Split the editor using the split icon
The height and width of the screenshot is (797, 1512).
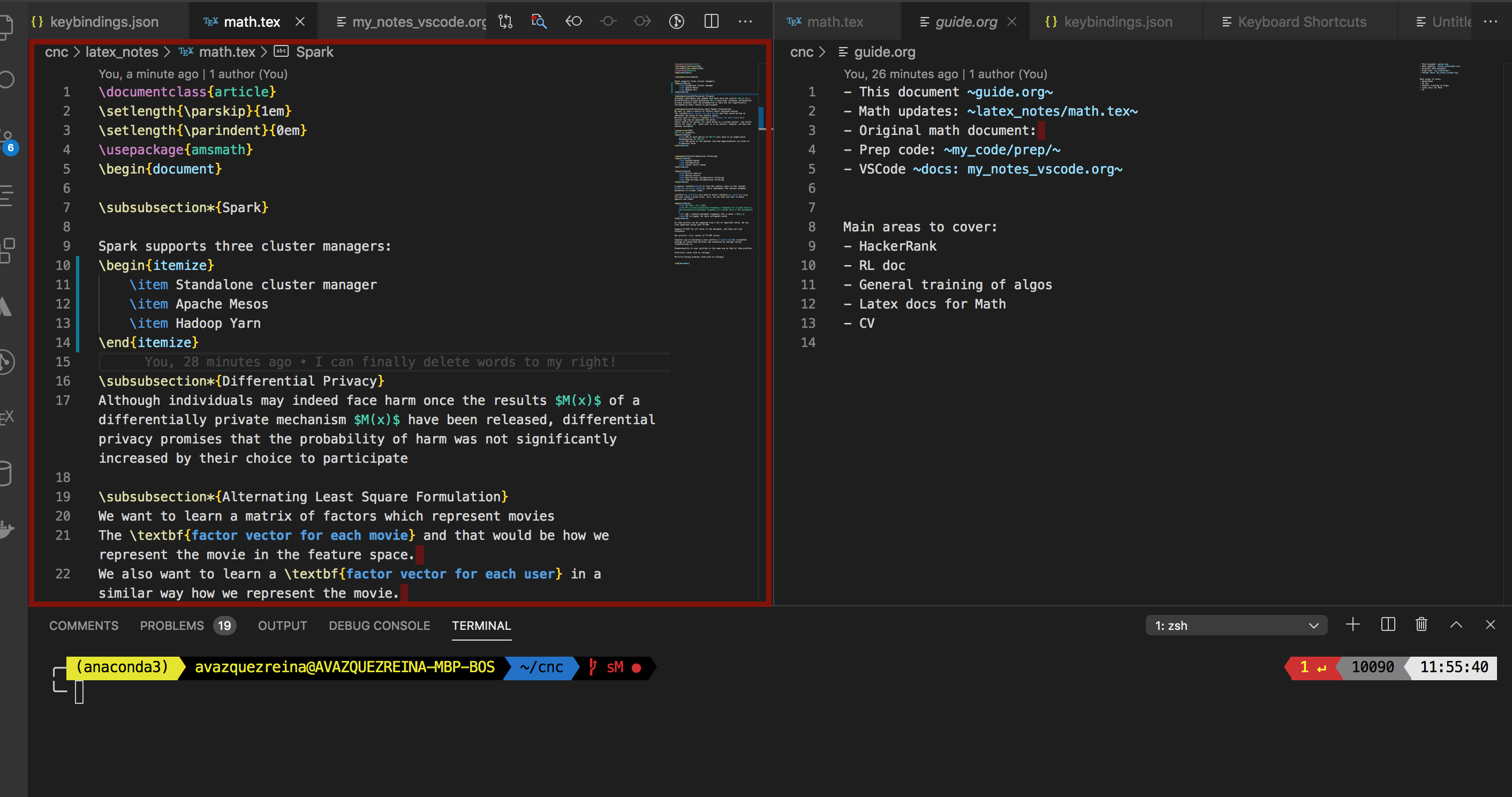click(x=712, y=21)
